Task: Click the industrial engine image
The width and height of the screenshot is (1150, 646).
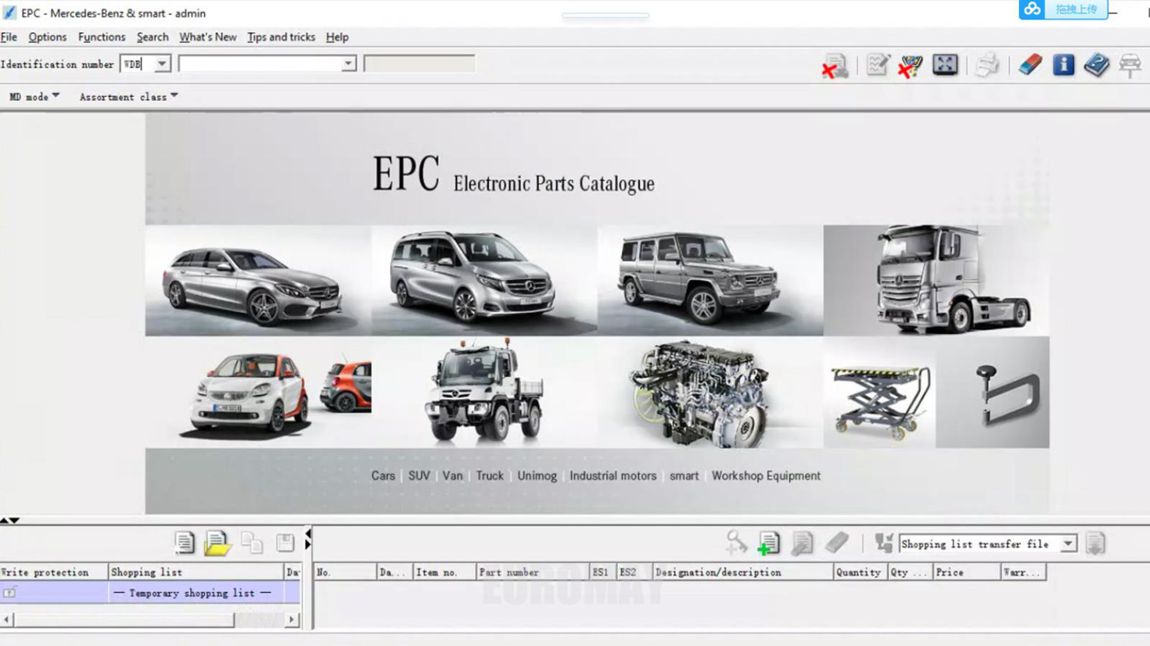Action: 710,392
